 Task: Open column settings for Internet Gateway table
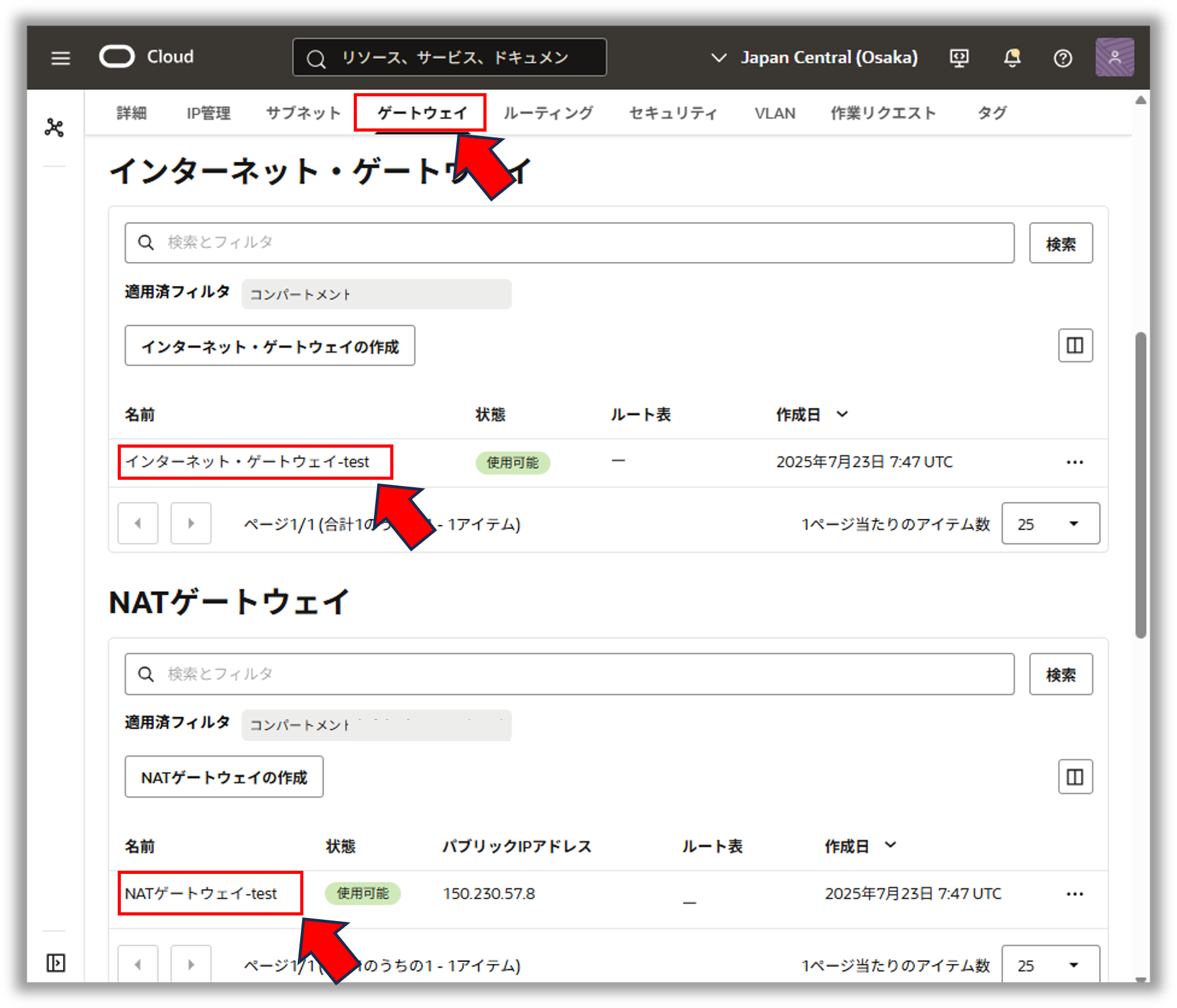coord(1074,345)
